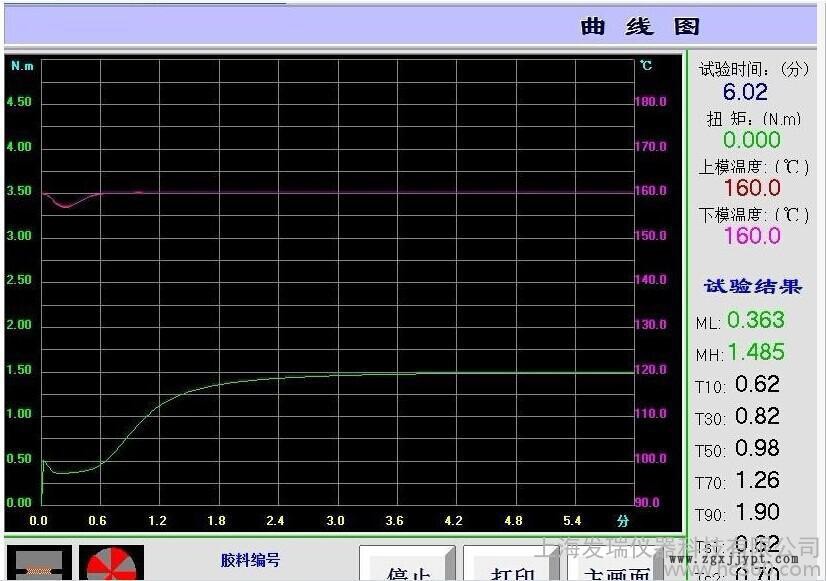Click the test time value 6.02

[x=745, y=92]
